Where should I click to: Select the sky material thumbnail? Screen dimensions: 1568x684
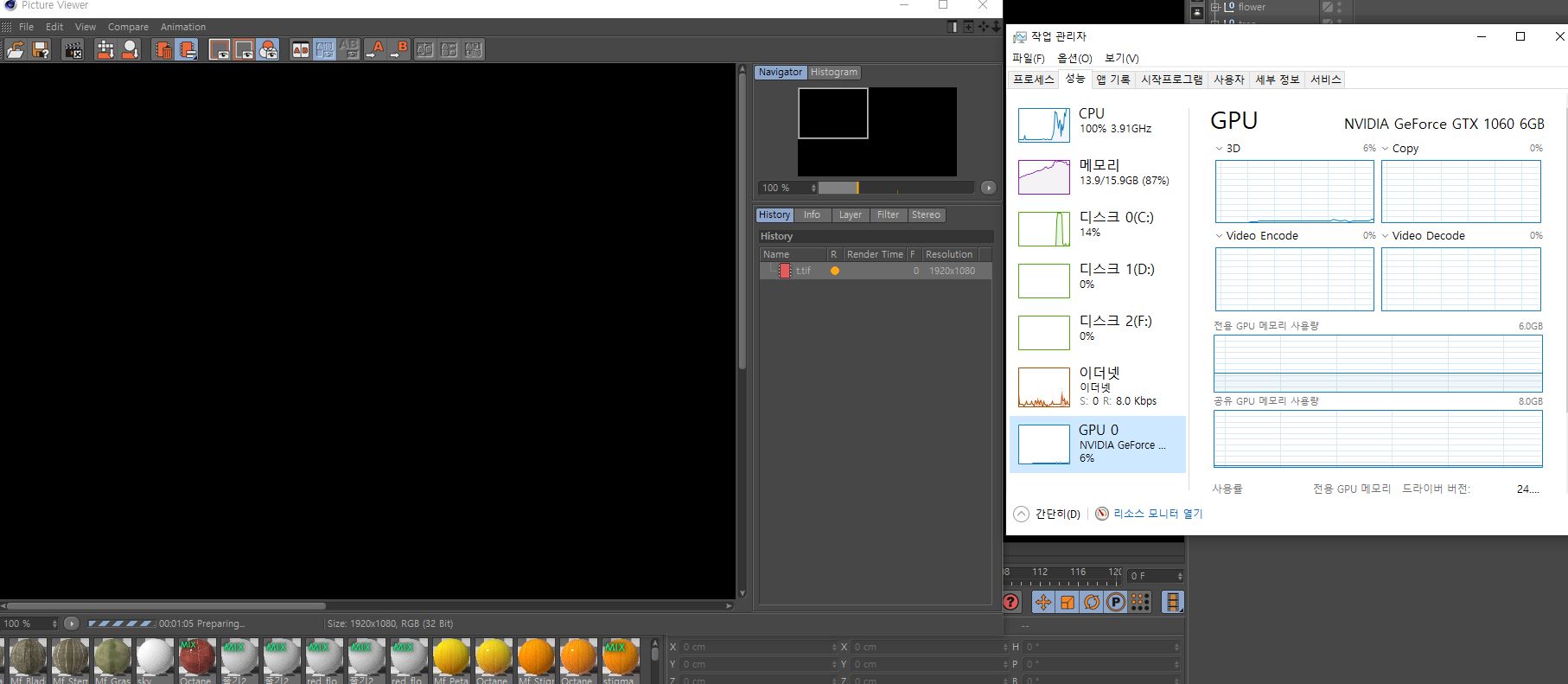click(x=156, y=658)
